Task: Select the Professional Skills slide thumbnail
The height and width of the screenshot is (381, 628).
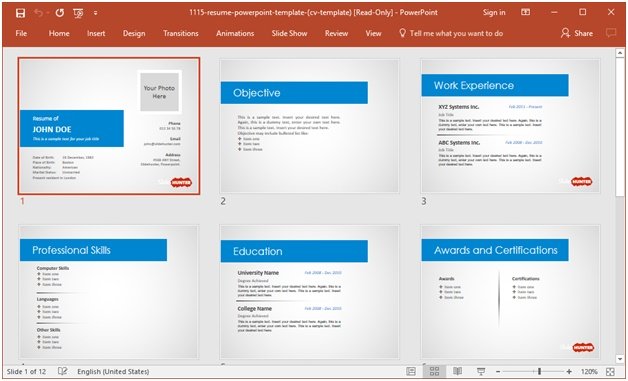Action: tap(109, 292)
